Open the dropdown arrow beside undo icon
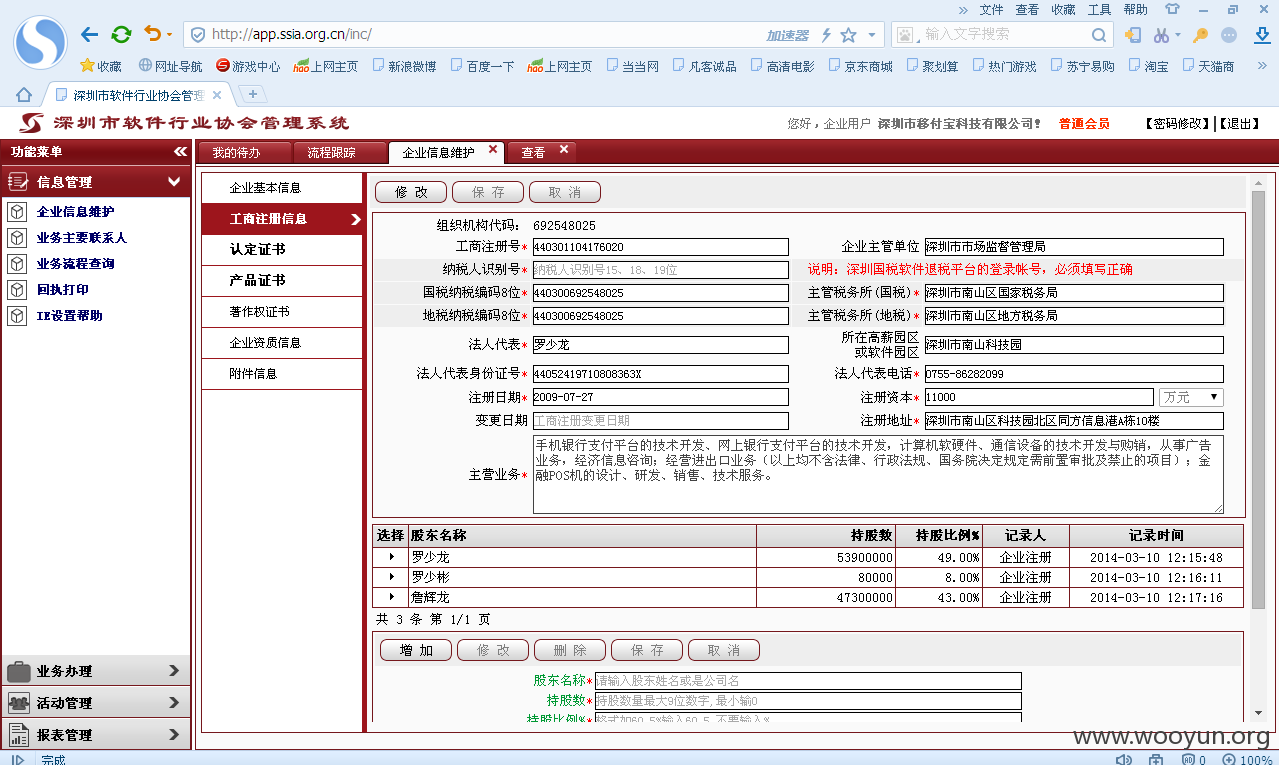Screen dimensions: 1279x765 pyautogui.click(x=169, y=35)
